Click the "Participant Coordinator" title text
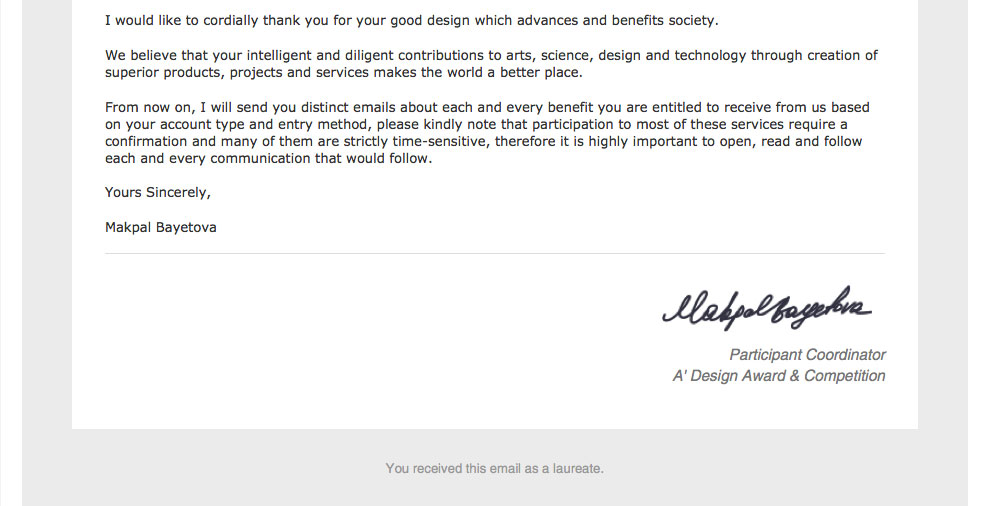This screenshot has width=988, height=506. click(x=807, y=355)
